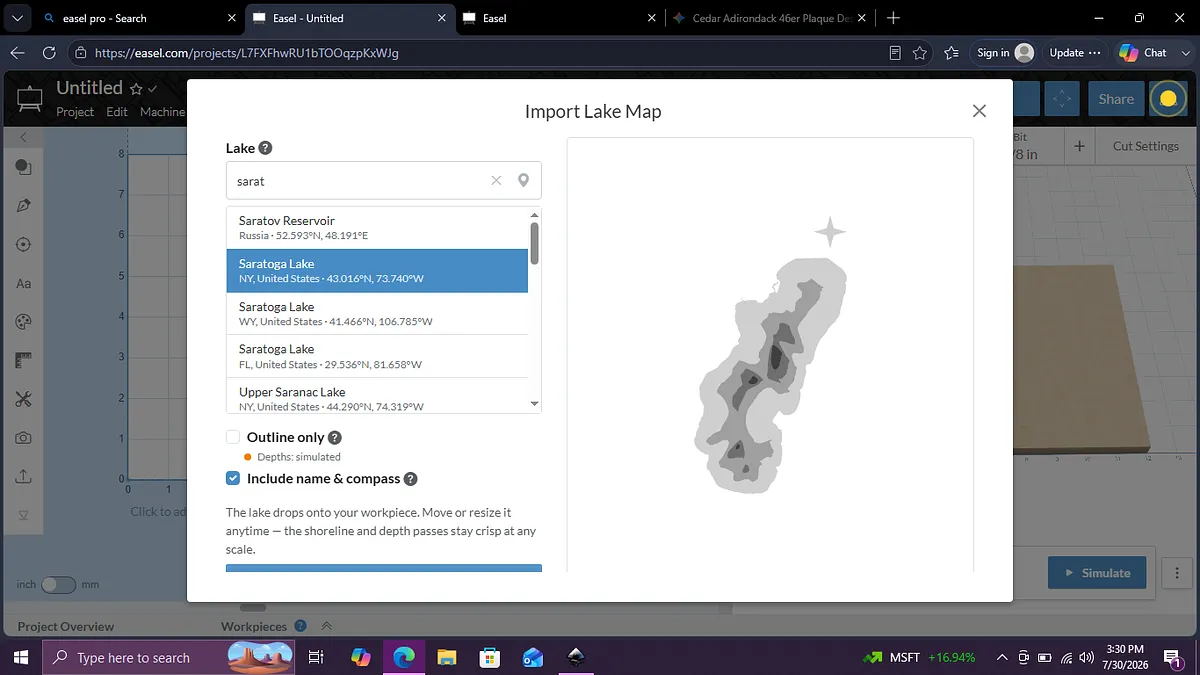Click the Easel logo icon

(x=29, y=99)
